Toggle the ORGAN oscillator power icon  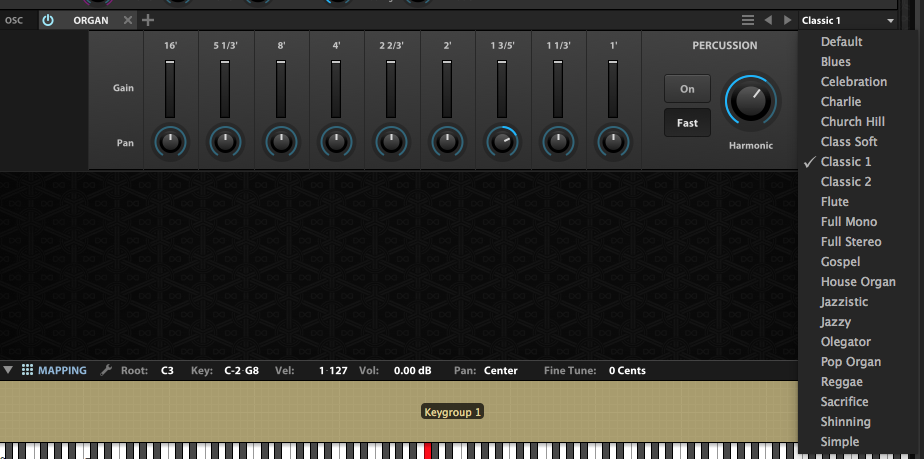click(x=48, y=20)
